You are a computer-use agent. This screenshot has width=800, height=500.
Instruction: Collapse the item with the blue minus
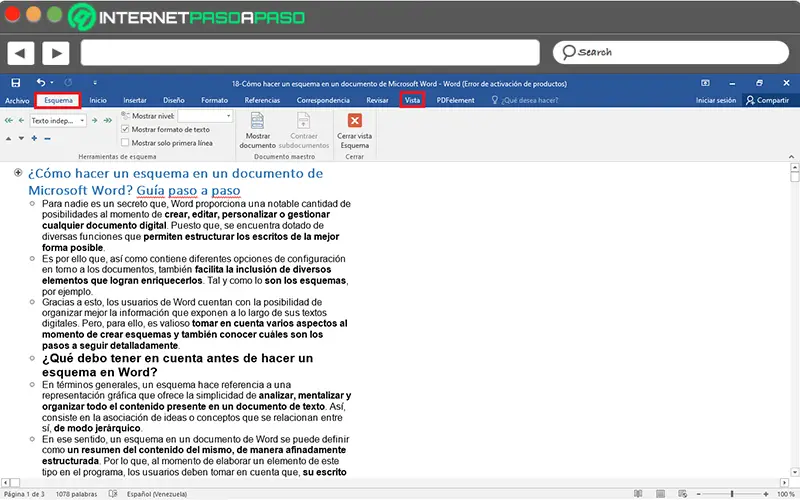(x=47, y=138)
